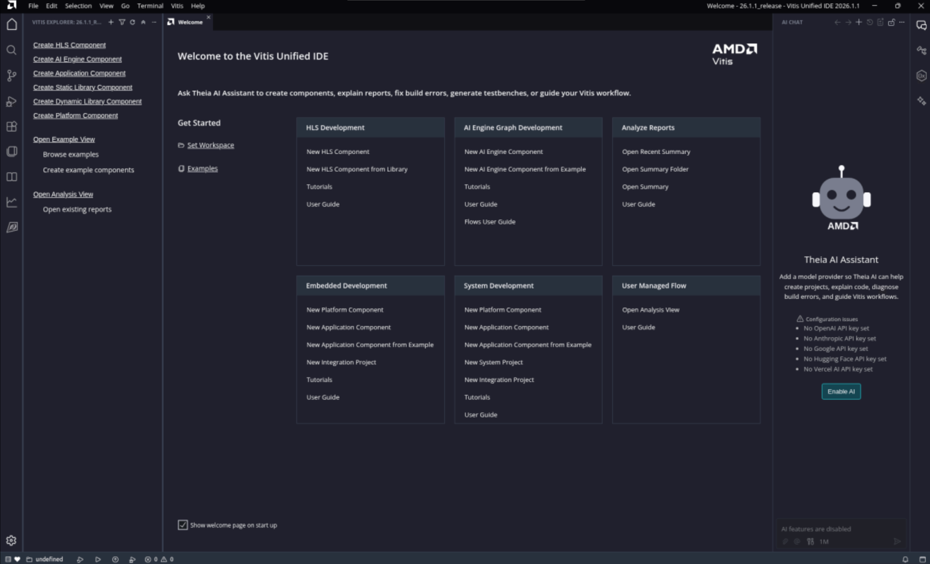The height and width of the screenshot is (564, 930).
Task: Open the File menu
Action: 33,5
